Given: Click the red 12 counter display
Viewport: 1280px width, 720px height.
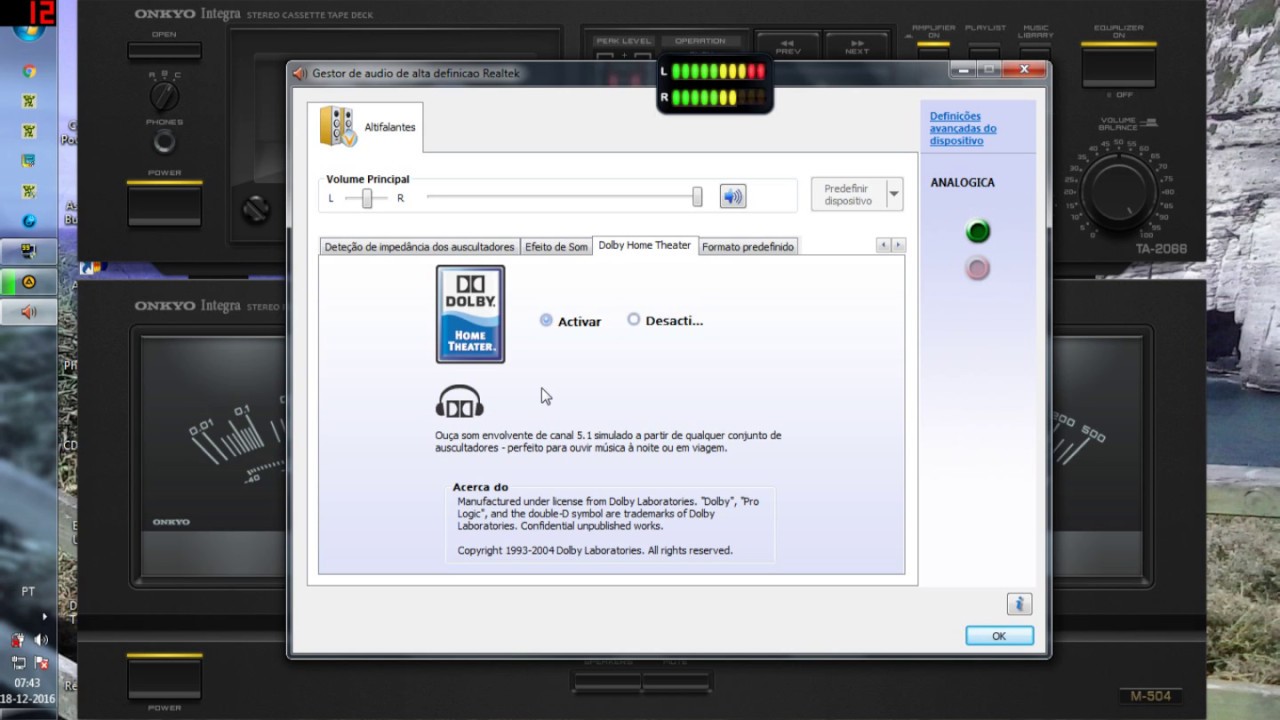Looking at the screenshot, I should point(42,13).
